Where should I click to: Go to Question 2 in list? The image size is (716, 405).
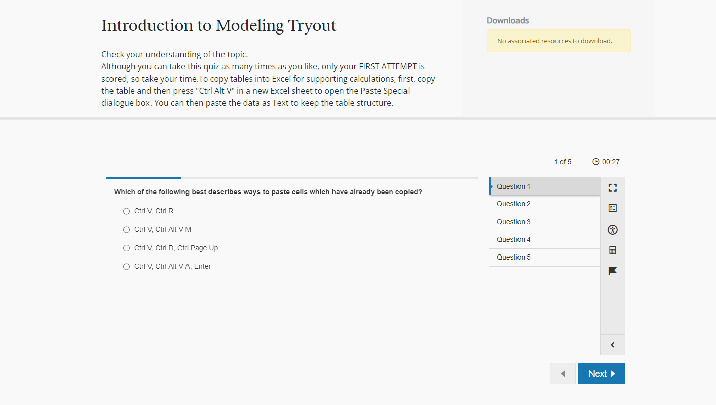543,204
